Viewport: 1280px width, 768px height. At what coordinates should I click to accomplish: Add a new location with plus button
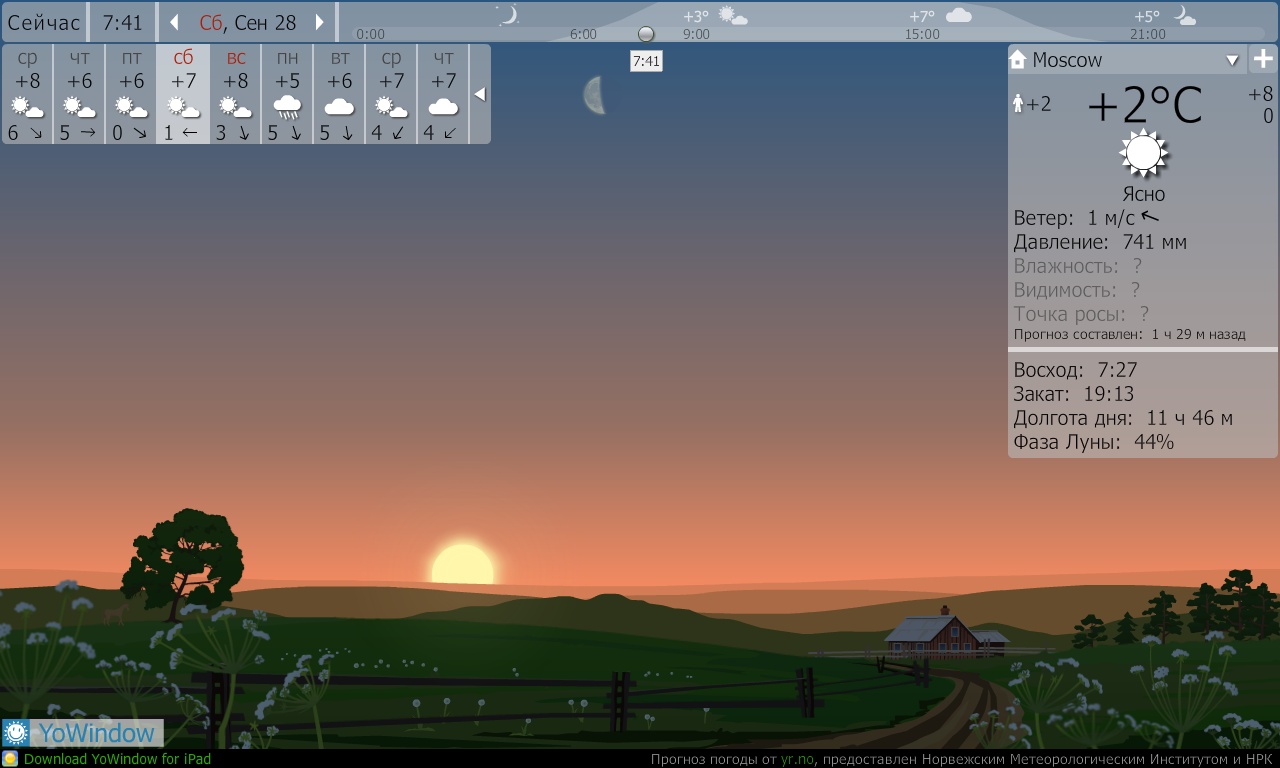[x=1263, y=59]
